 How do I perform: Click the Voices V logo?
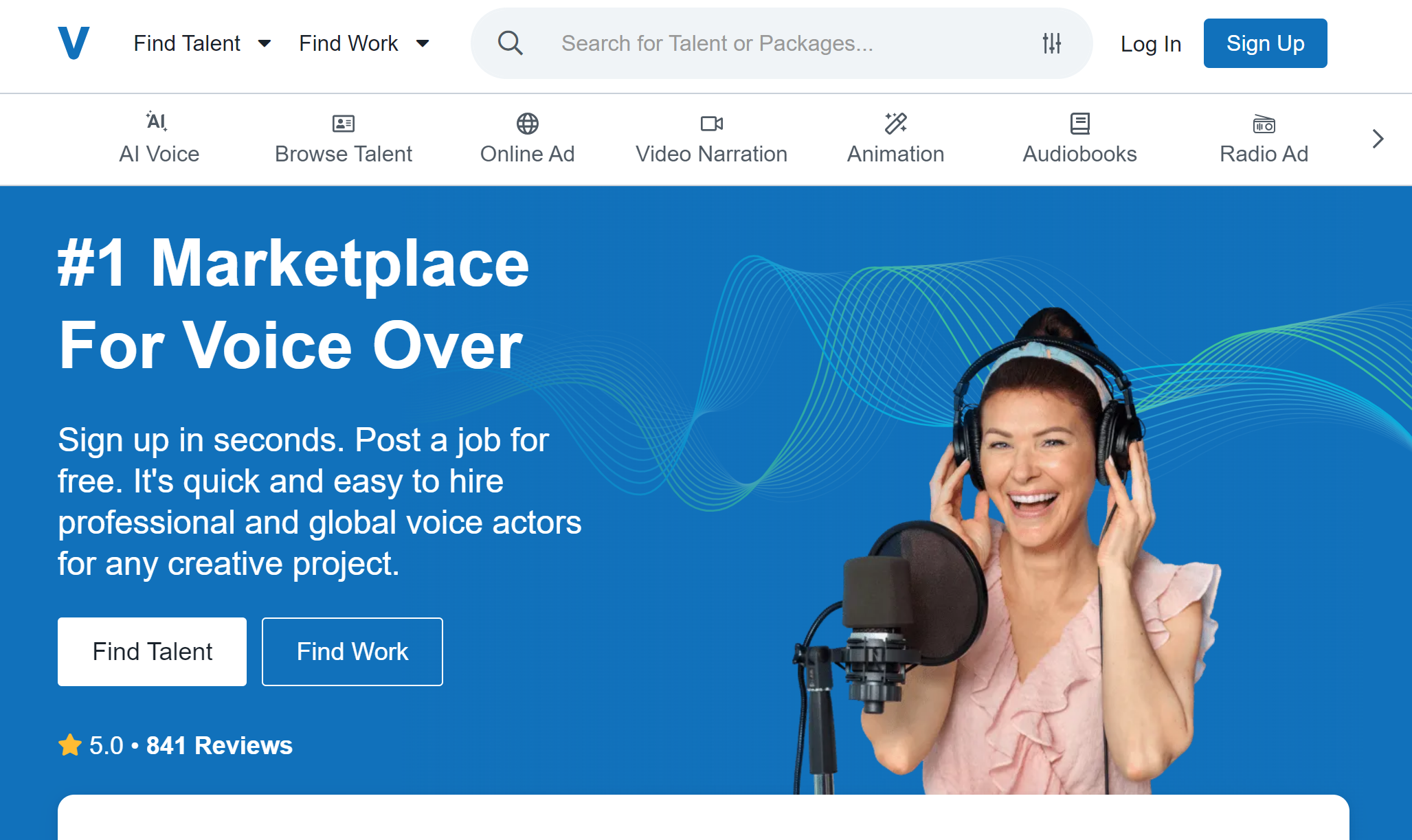pos(74,43)
